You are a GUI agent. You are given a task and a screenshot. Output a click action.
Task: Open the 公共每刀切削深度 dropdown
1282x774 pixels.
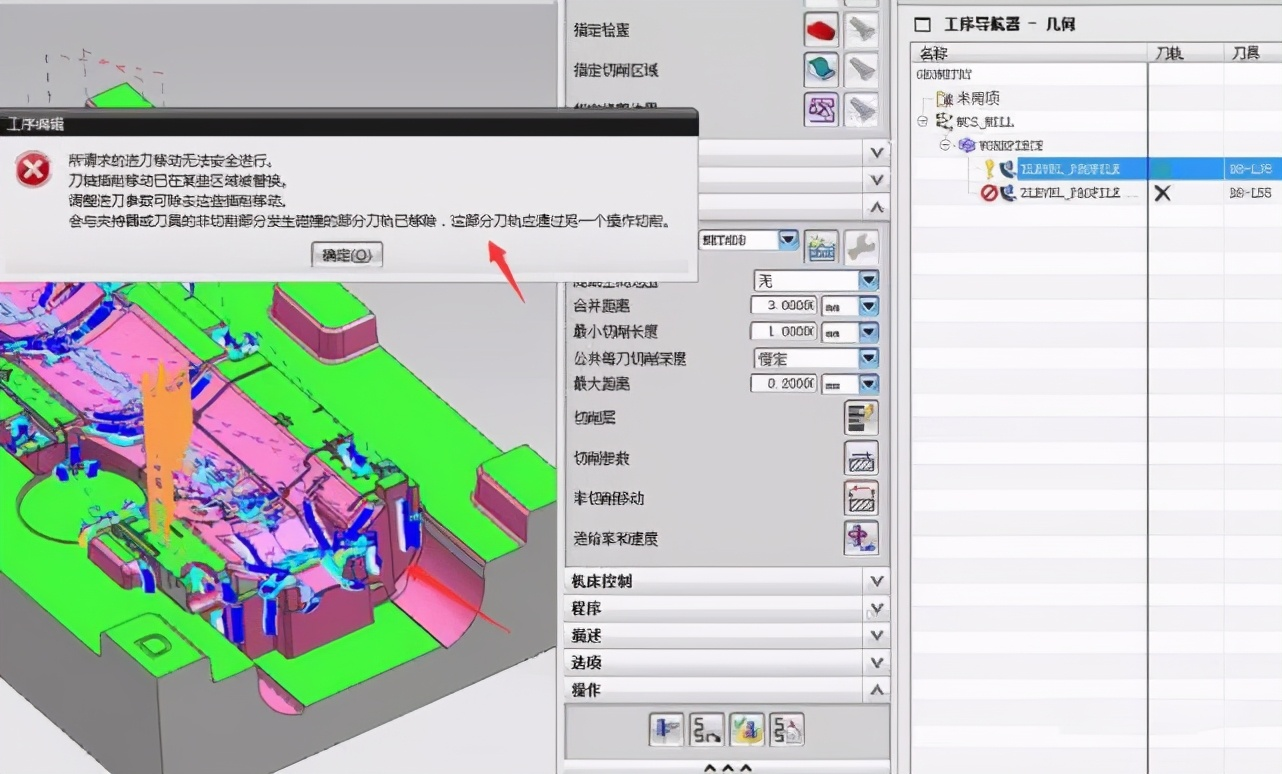point(866,357)
